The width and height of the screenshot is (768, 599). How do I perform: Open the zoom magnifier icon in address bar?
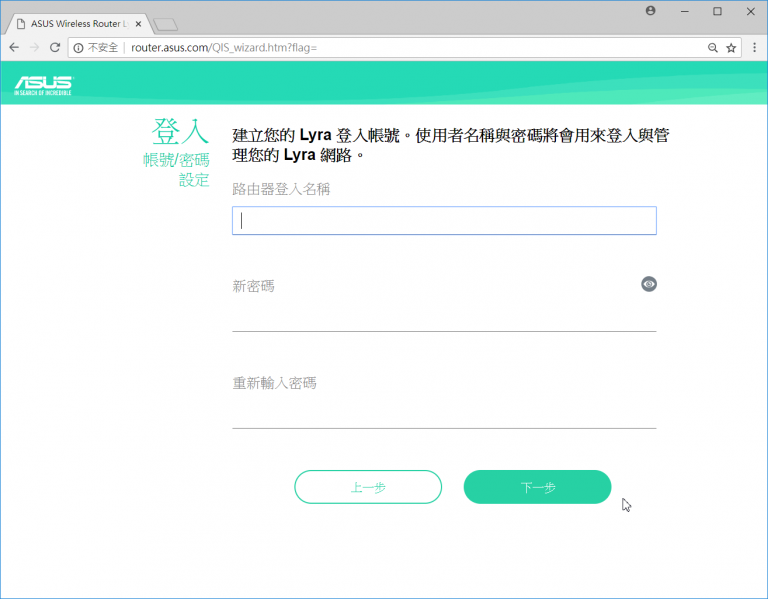(713, 48)
